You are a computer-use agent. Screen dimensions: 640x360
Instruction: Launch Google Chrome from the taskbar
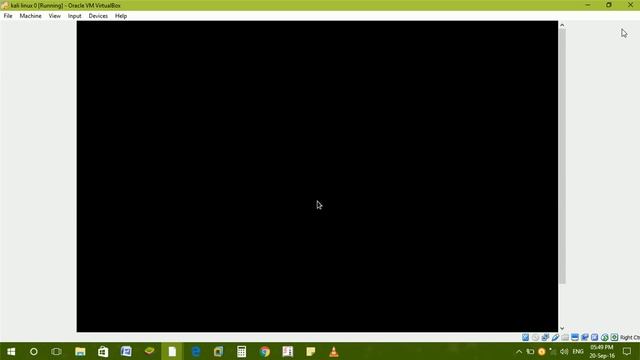point(264,351)
